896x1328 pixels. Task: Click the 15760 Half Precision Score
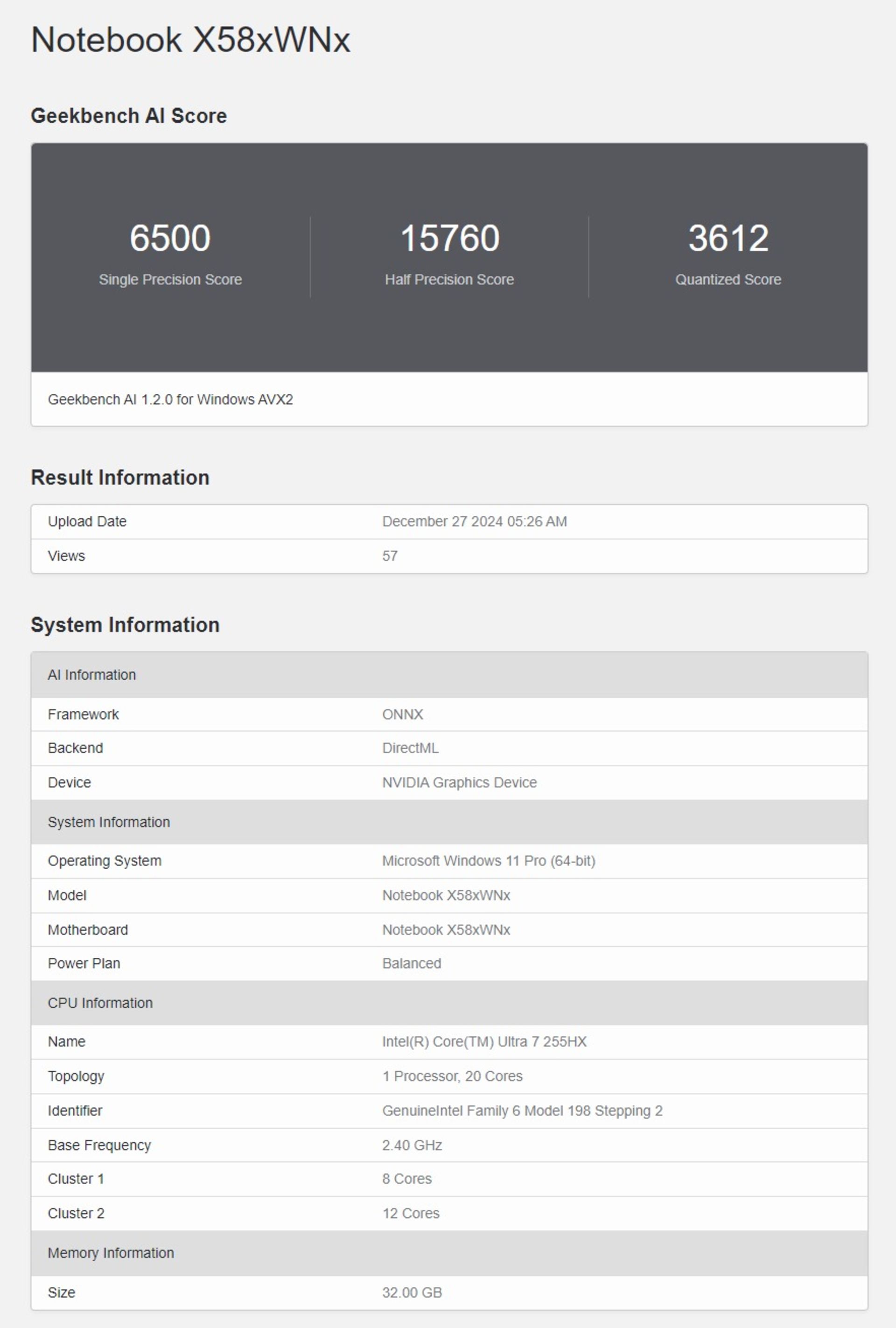click(x=449, y=238)
